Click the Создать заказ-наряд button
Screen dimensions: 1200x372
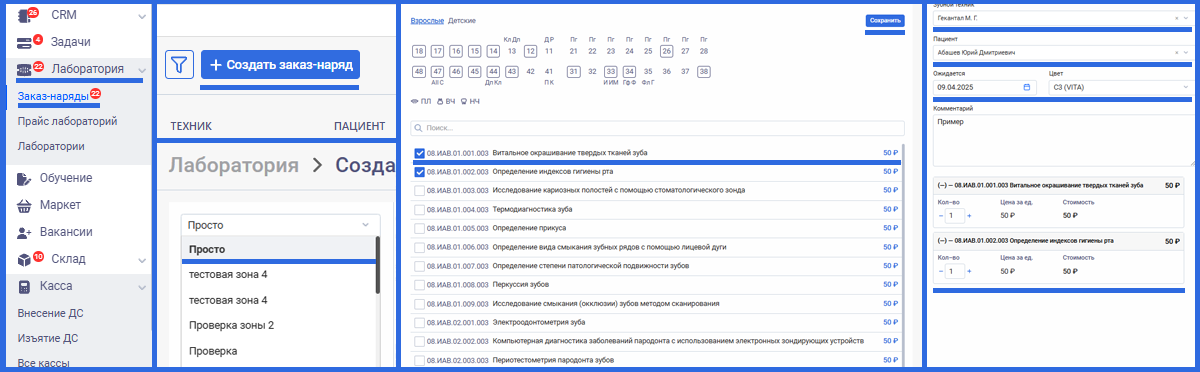[x=280, y=65]
